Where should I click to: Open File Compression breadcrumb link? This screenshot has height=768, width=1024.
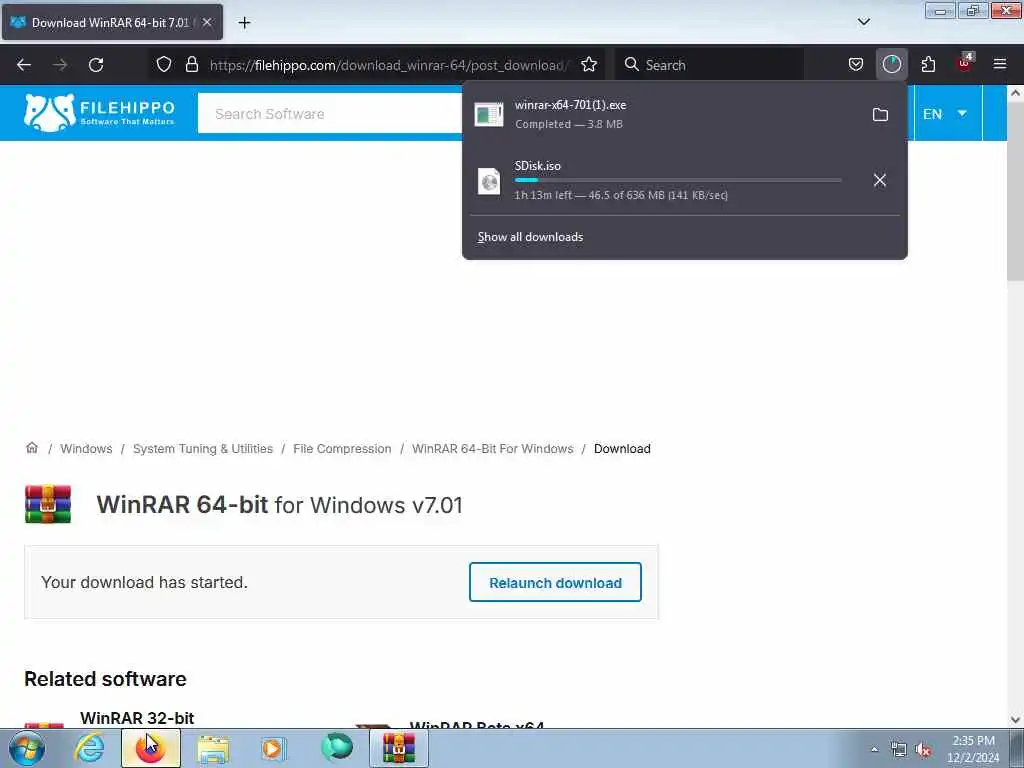pos(342,449)
